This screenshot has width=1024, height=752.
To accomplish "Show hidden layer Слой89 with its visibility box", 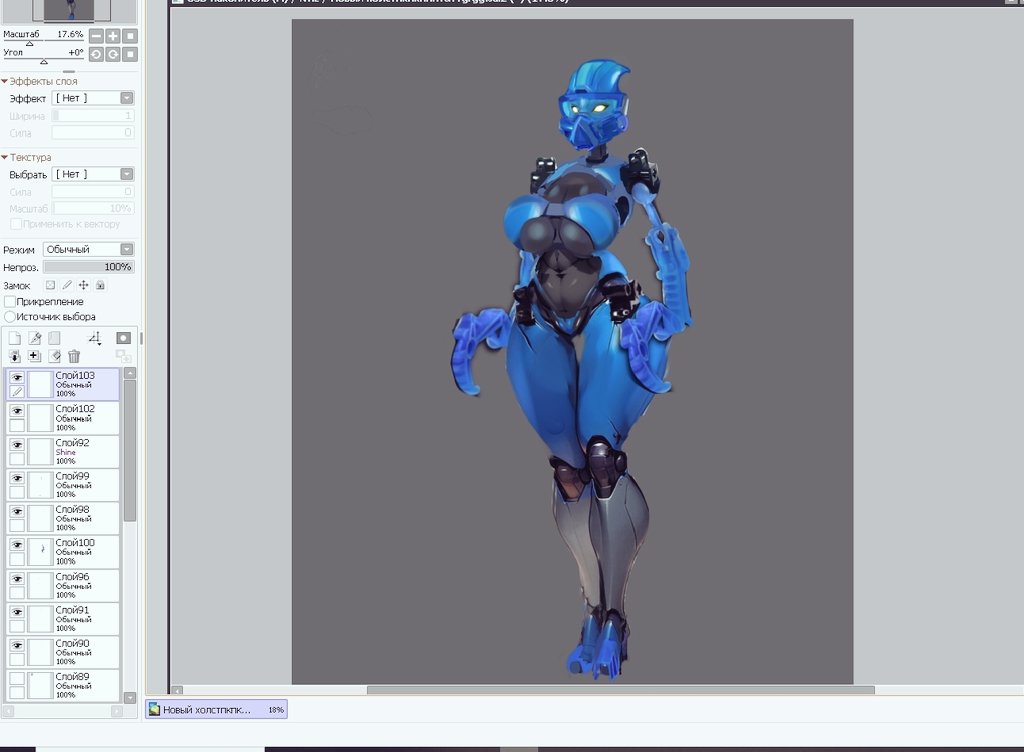I will [17, 679].
